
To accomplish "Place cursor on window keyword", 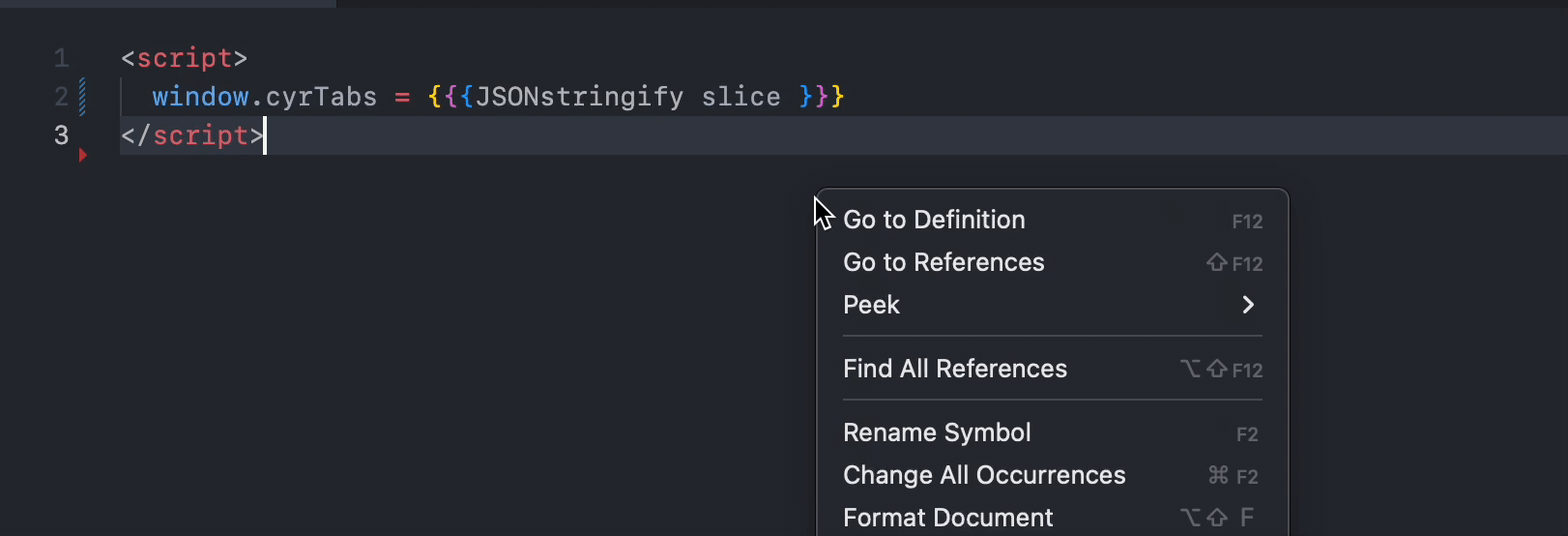I will tap(200, 97).
